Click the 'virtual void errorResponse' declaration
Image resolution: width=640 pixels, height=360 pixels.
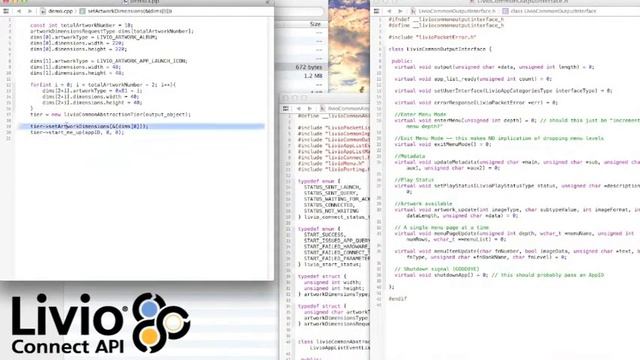coord(476,102)
